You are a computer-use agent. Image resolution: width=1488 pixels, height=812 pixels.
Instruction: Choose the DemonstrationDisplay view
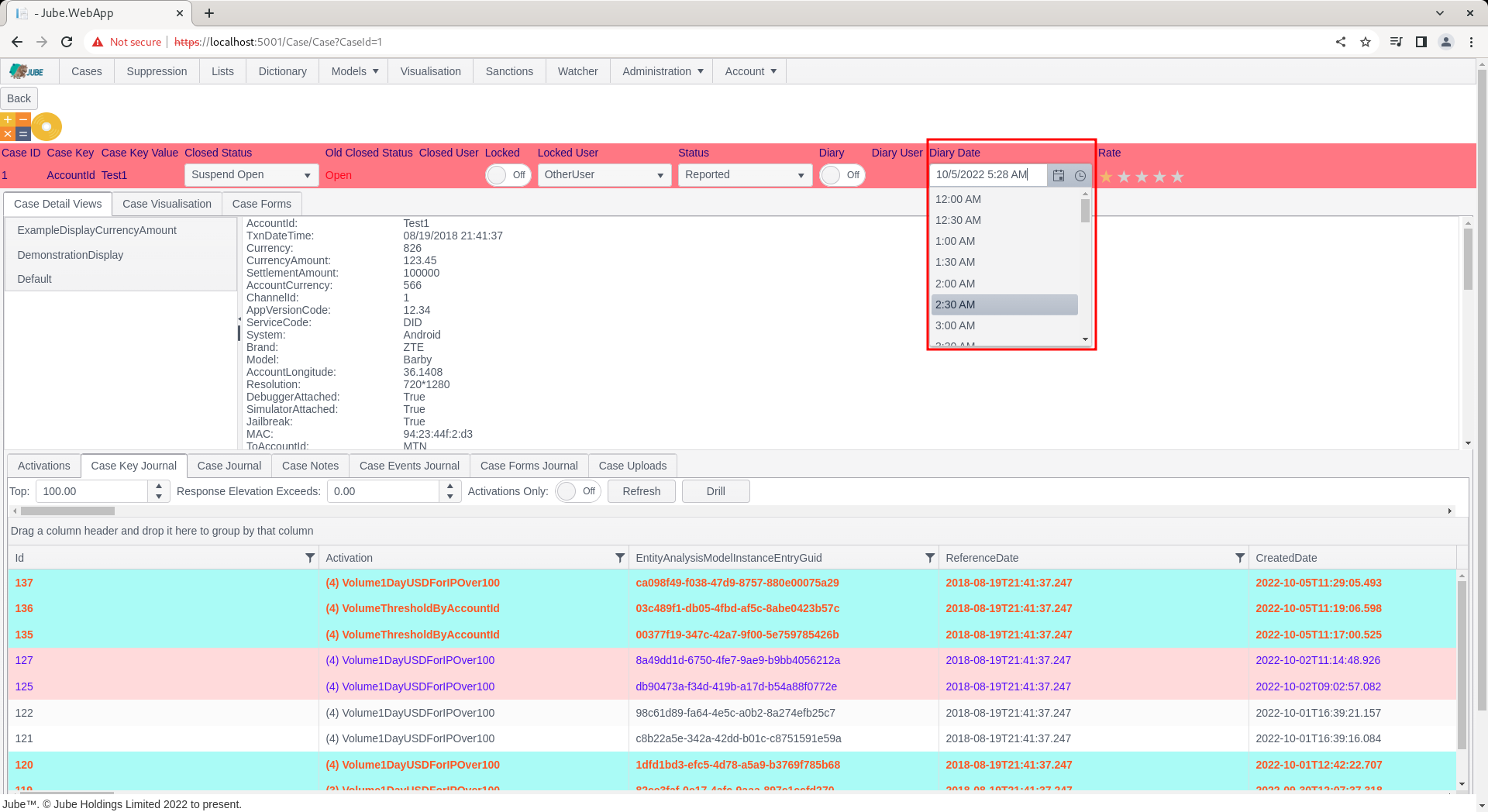[121, 255]
